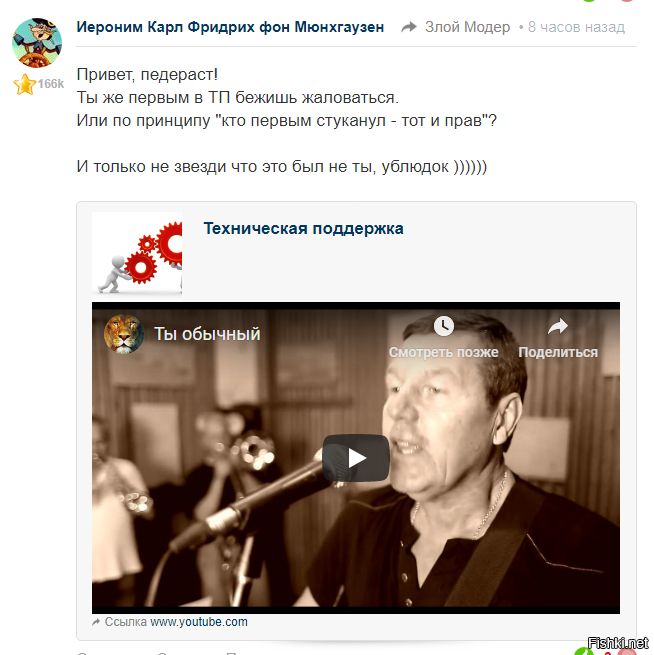The height and width of the screenshot is (655, 654).
Task: Click the Смотреть позже text label
Action: [x=444, y=352]
